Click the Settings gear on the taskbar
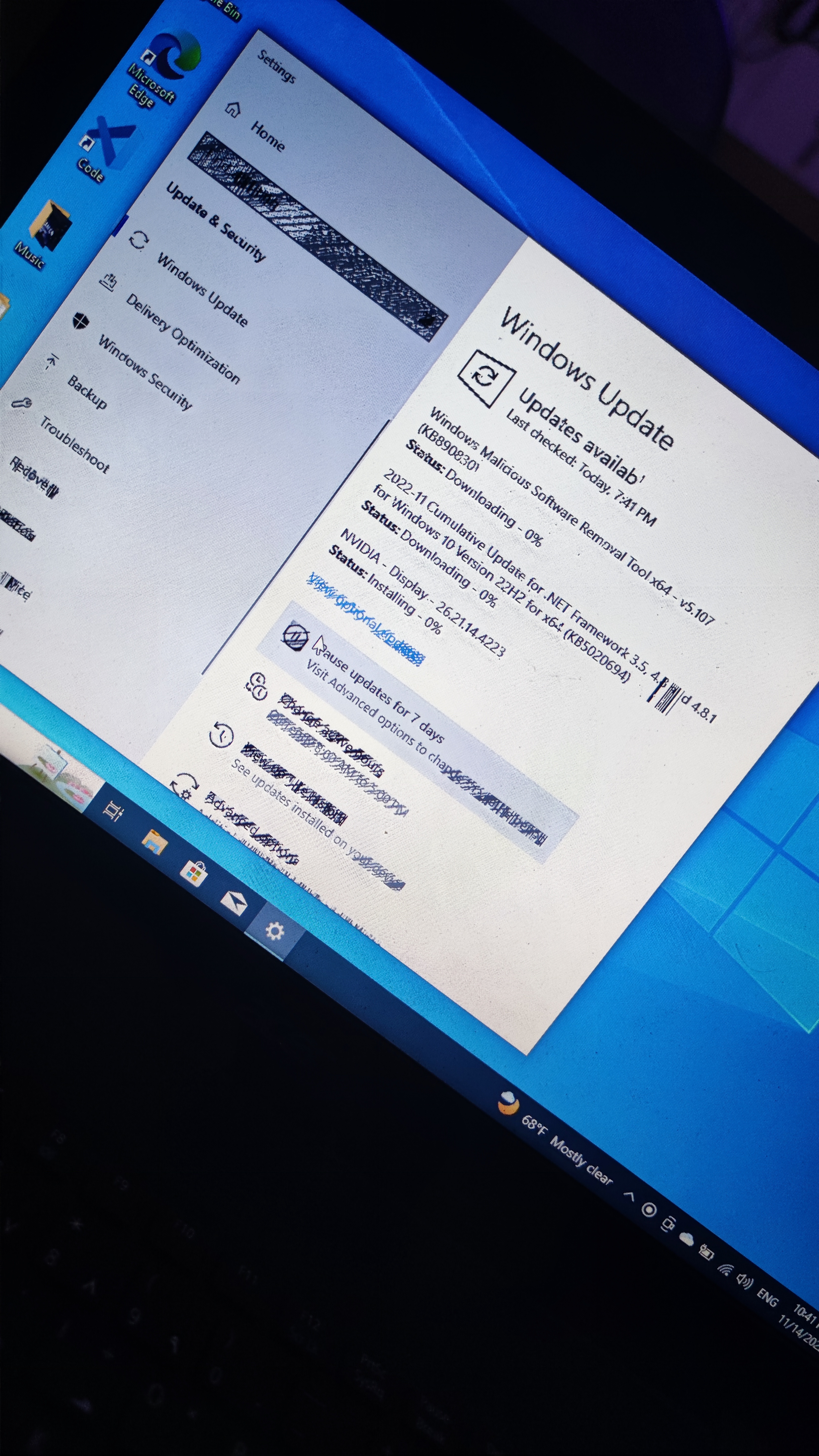This screenshot has height=1456, width=819. [x=275, y=931]
